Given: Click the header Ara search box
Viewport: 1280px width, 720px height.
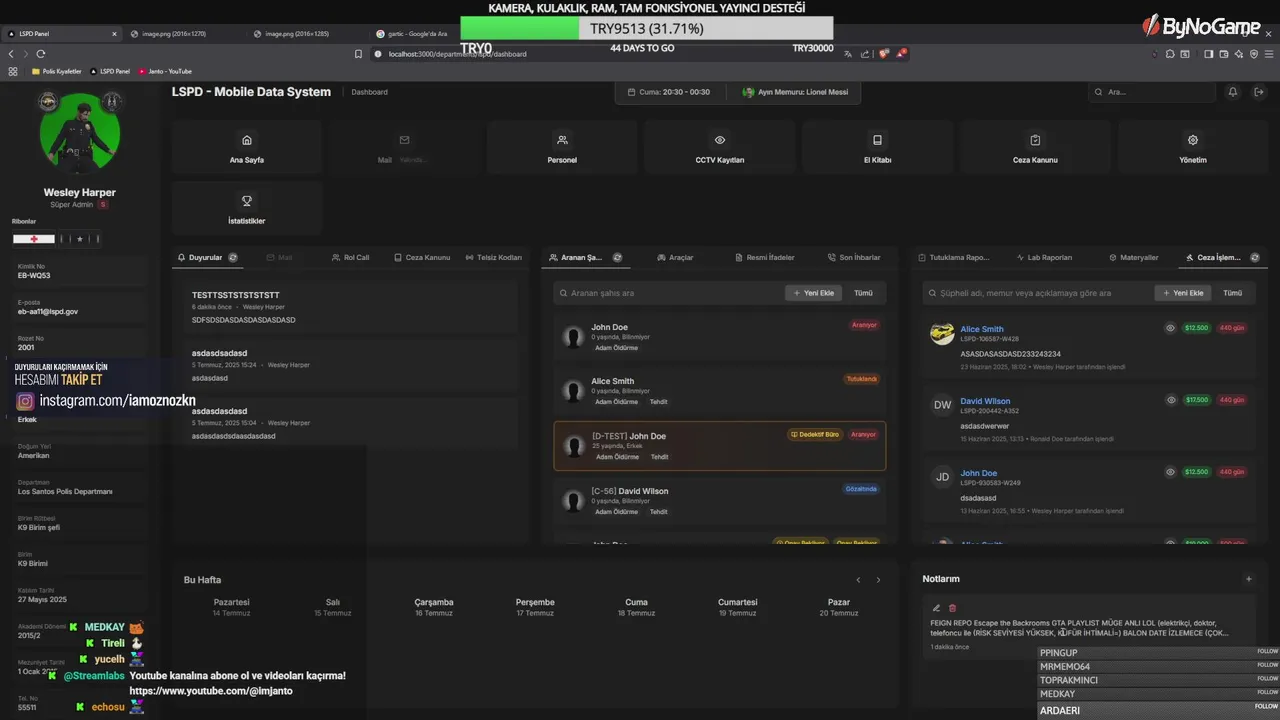Looking at the screenshot, I should 1152,92.
